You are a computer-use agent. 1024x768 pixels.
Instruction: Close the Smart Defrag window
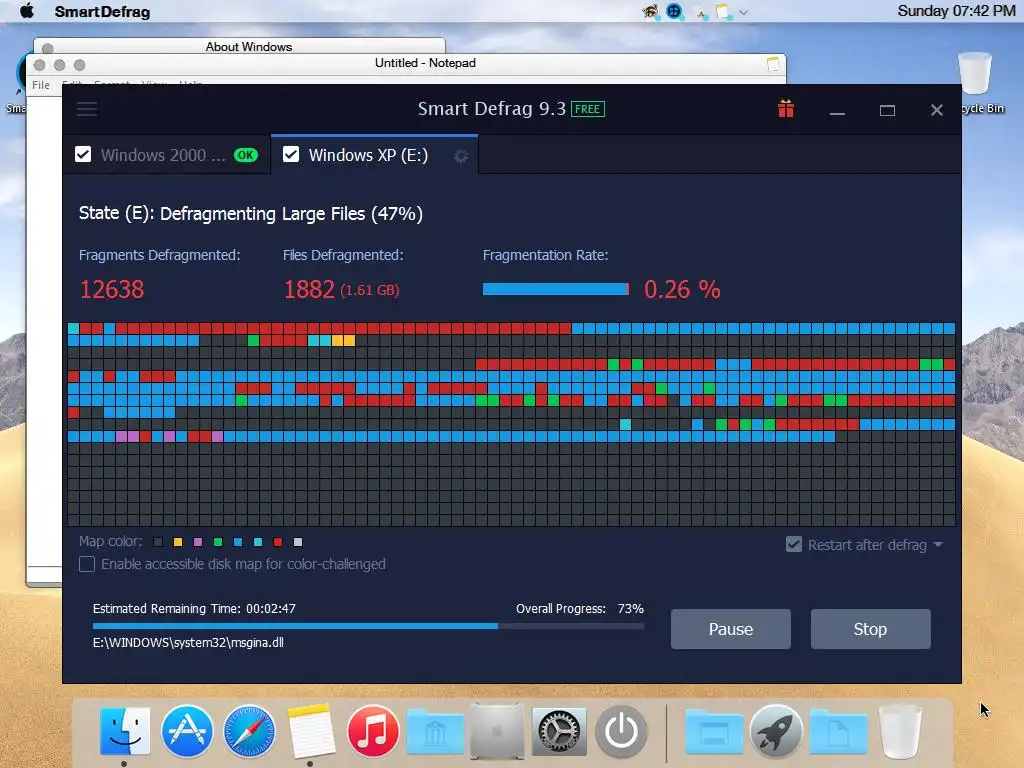pyautogui.click(x=936, y=110)
